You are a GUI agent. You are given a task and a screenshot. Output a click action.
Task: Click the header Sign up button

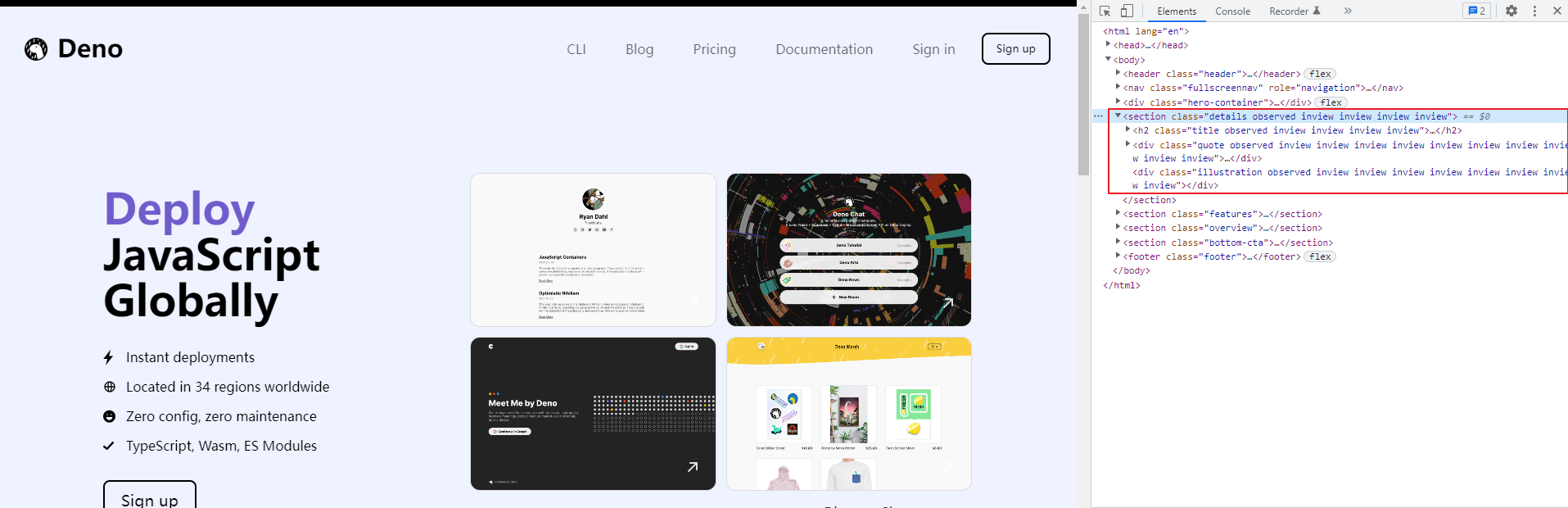pyautogui.click(x=1015, y=49)
